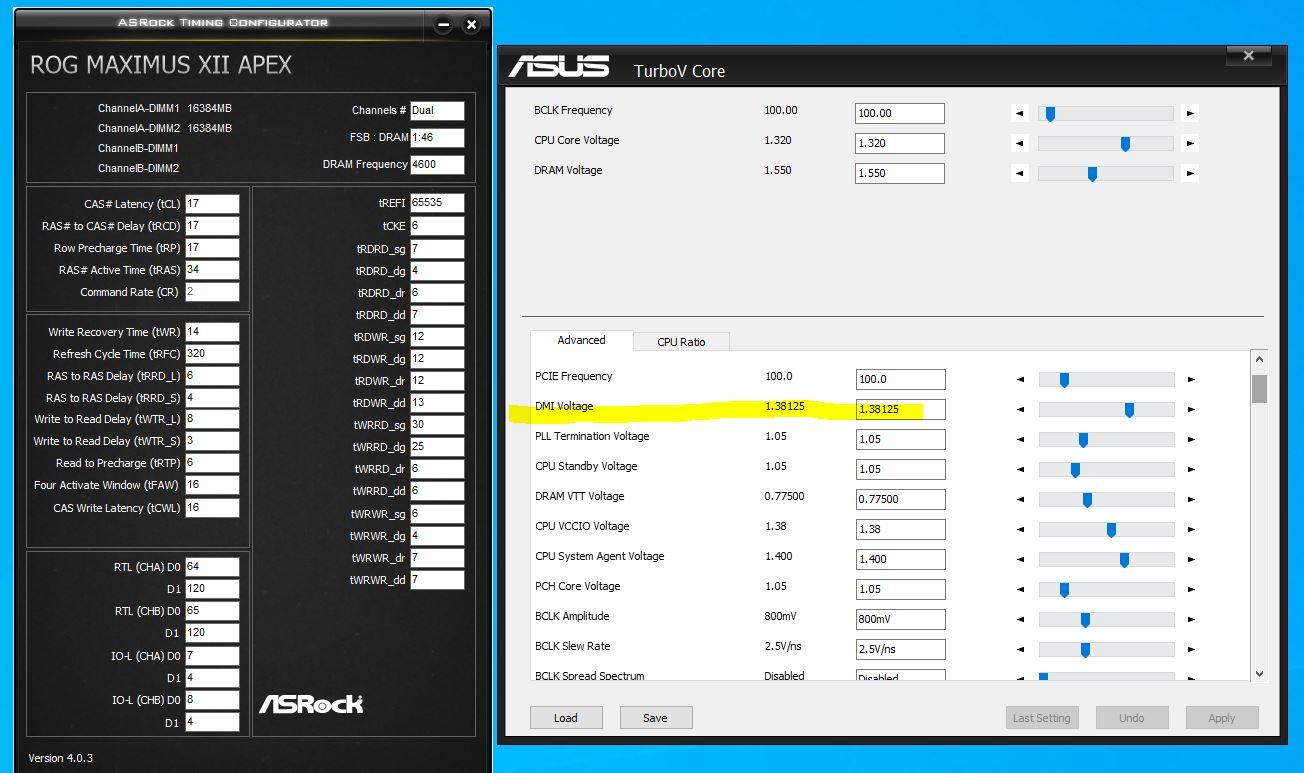The height and width of the screenshot is (773, 1304).
Task: Increase DRAM Voltage with right arrow
Action: tap(1190, 173)
